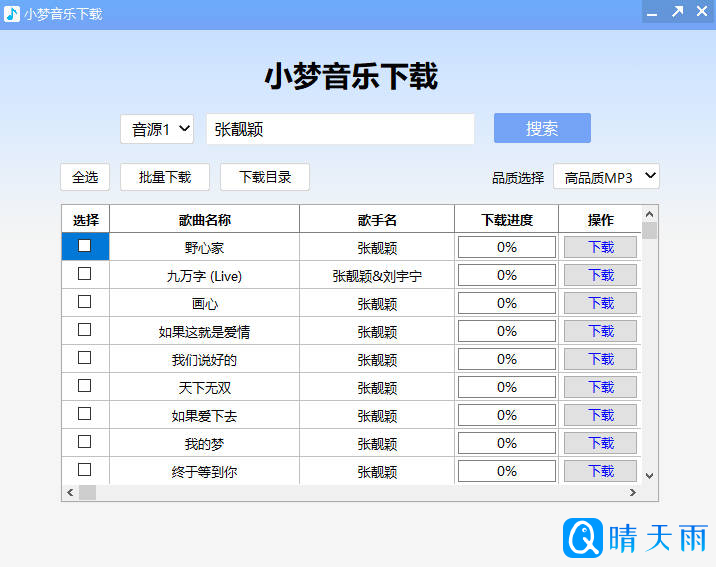The height and width of the screenshot is (567, 716).
Task: Click the scroll down arrow of song list
Action: 649,476
